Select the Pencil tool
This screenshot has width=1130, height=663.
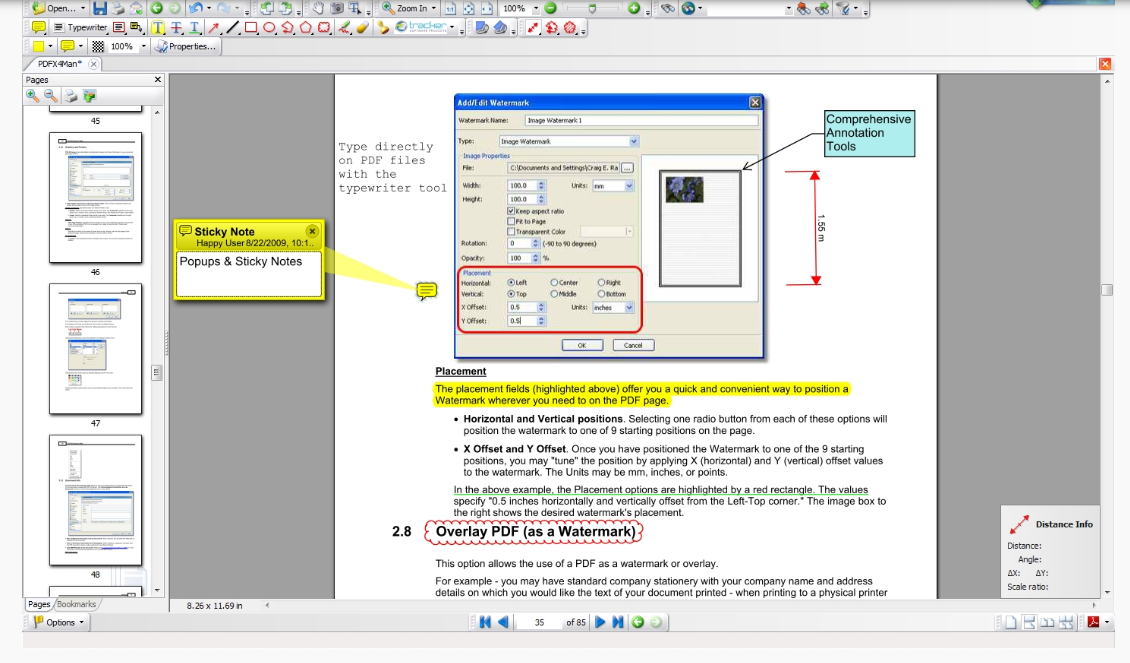click(344, 27)
